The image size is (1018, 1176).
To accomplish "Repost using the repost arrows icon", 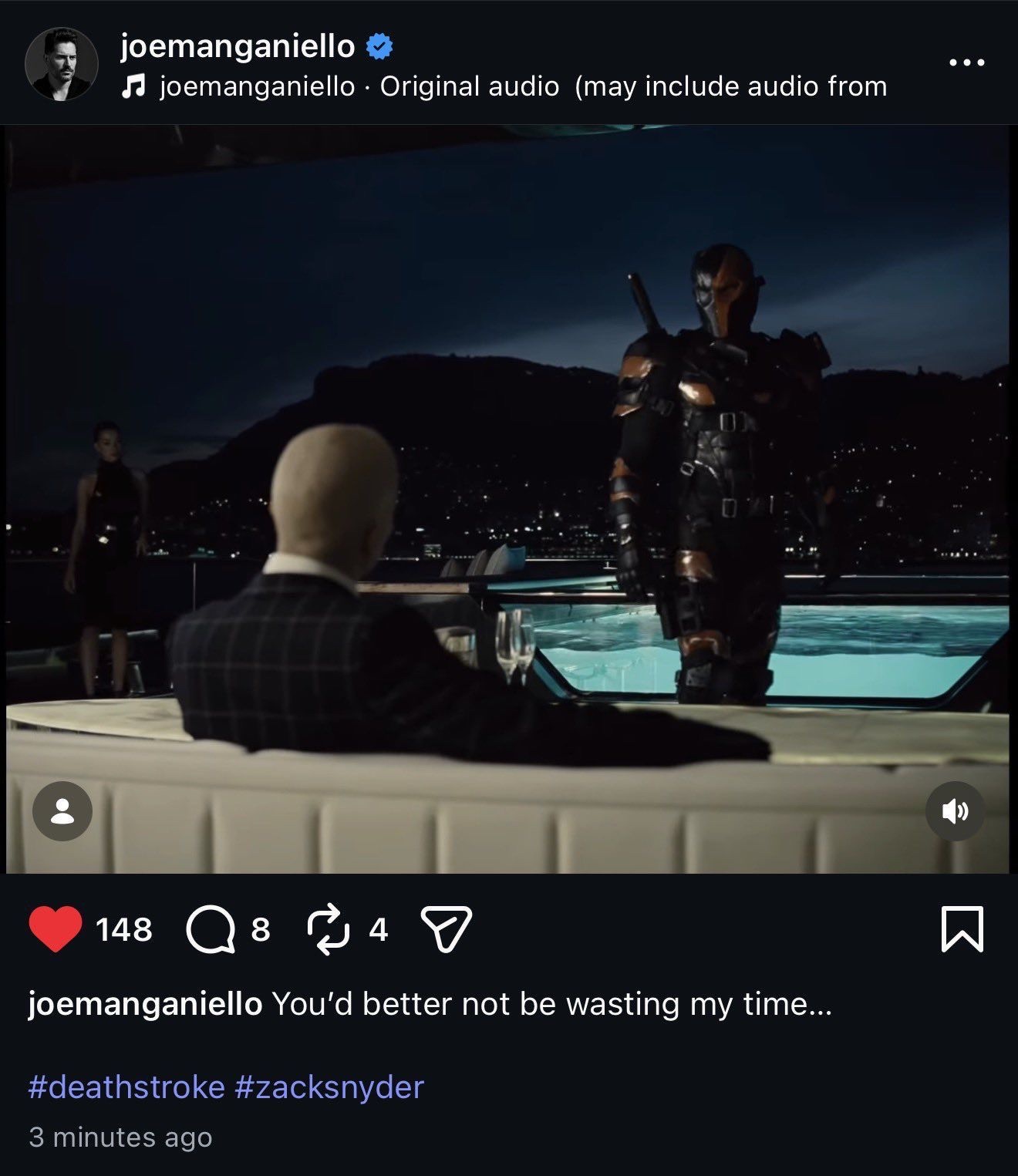I will click(329, 929).
